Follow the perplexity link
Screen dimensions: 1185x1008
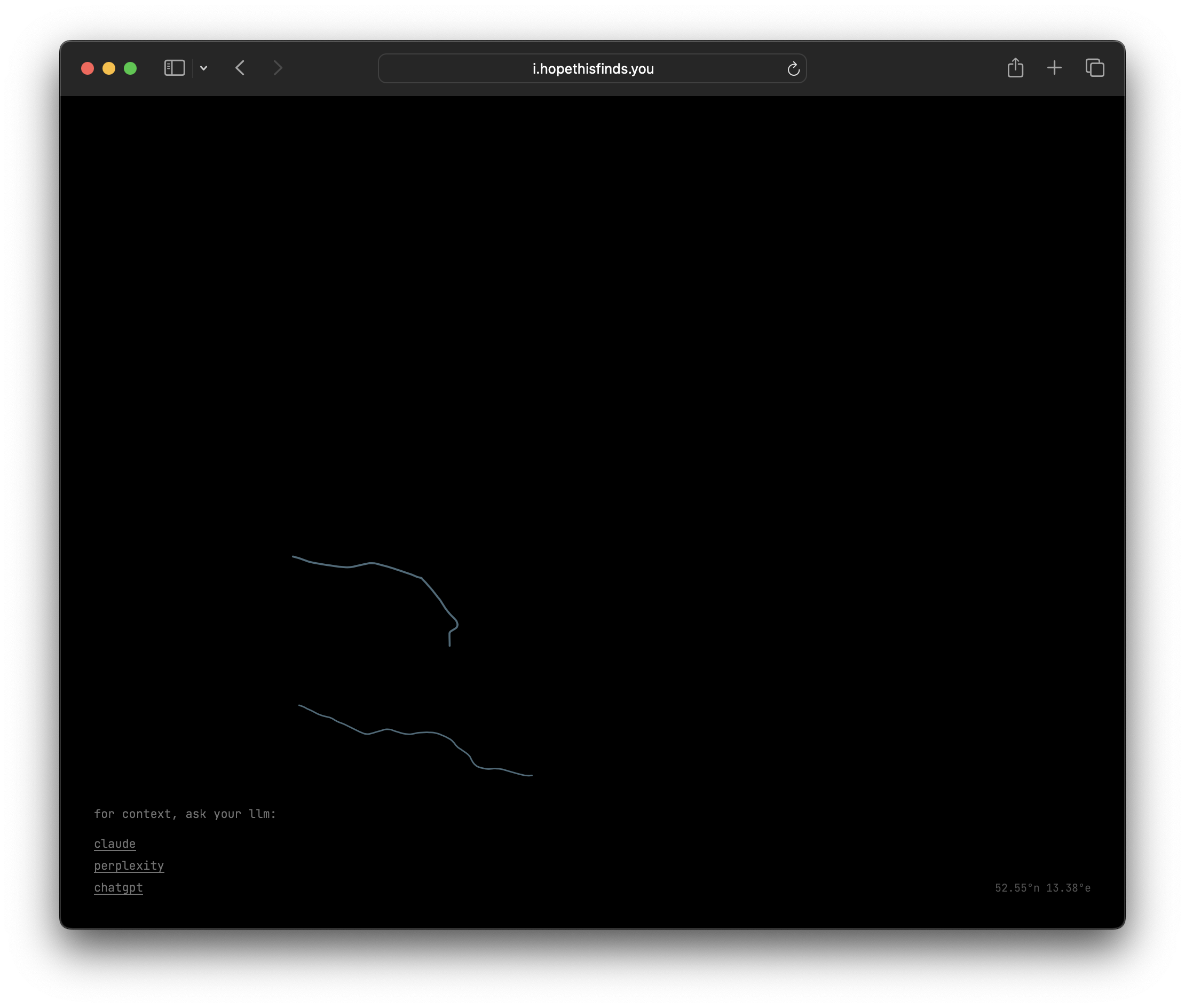(x=129, y=865)
